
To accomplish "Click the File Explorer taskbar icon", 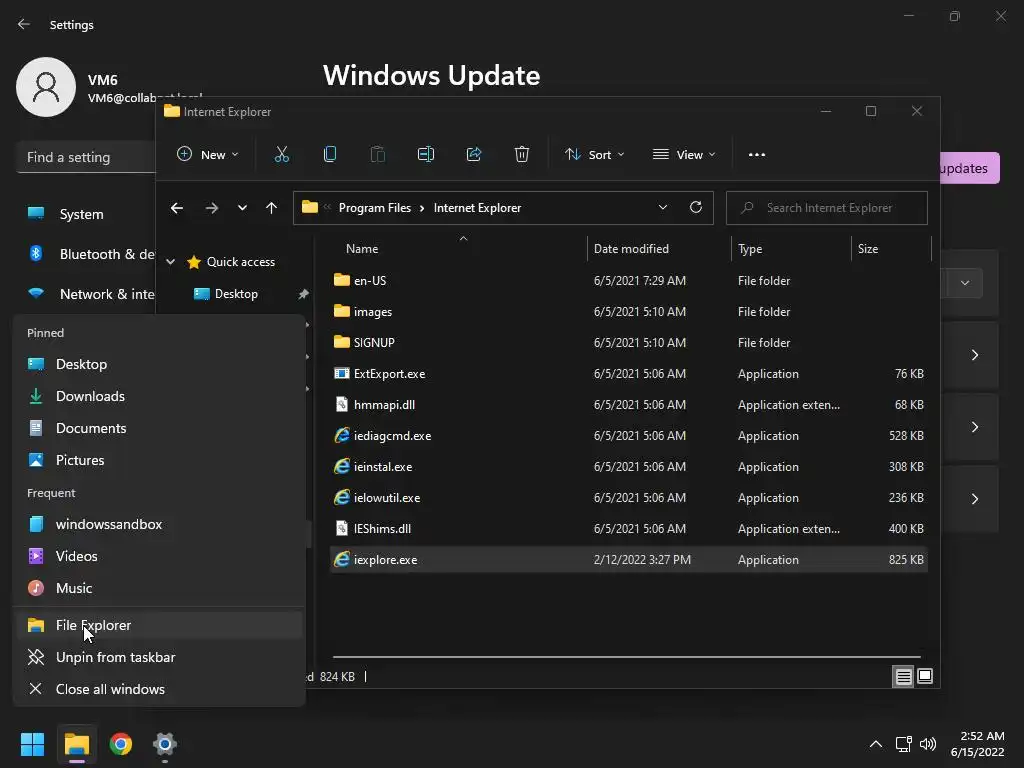I will point(76,744).
